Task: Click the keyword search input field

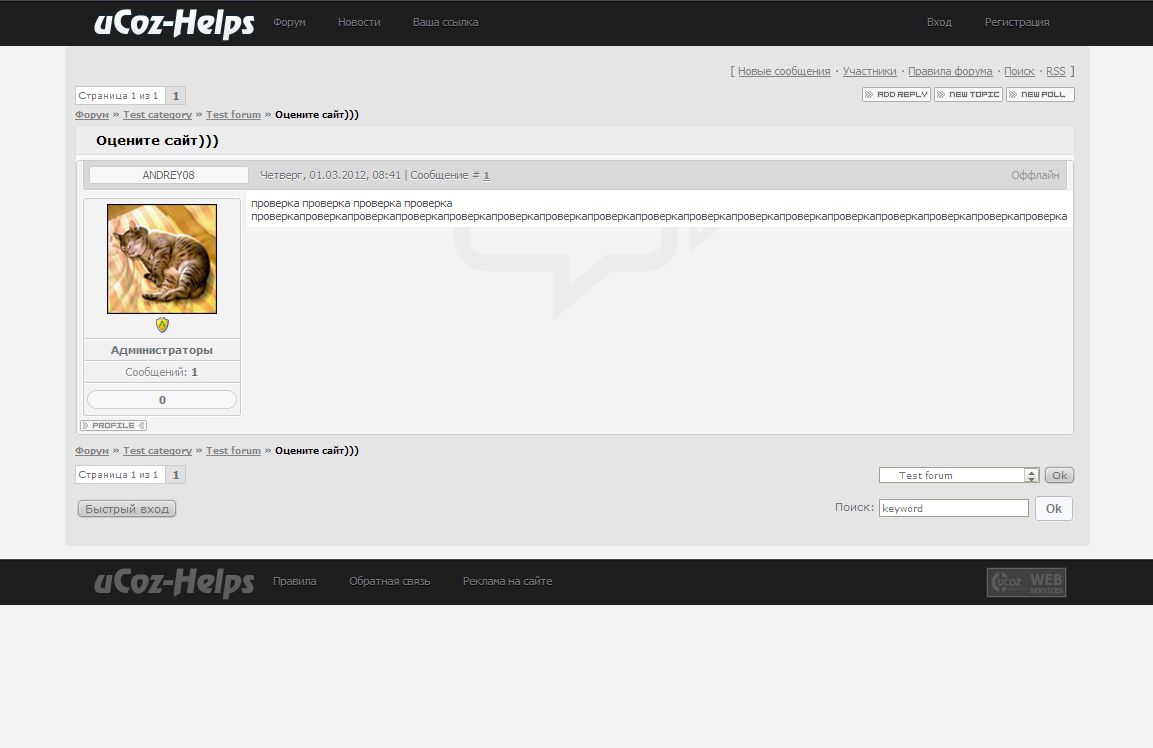Action: [x=953, y=508]
